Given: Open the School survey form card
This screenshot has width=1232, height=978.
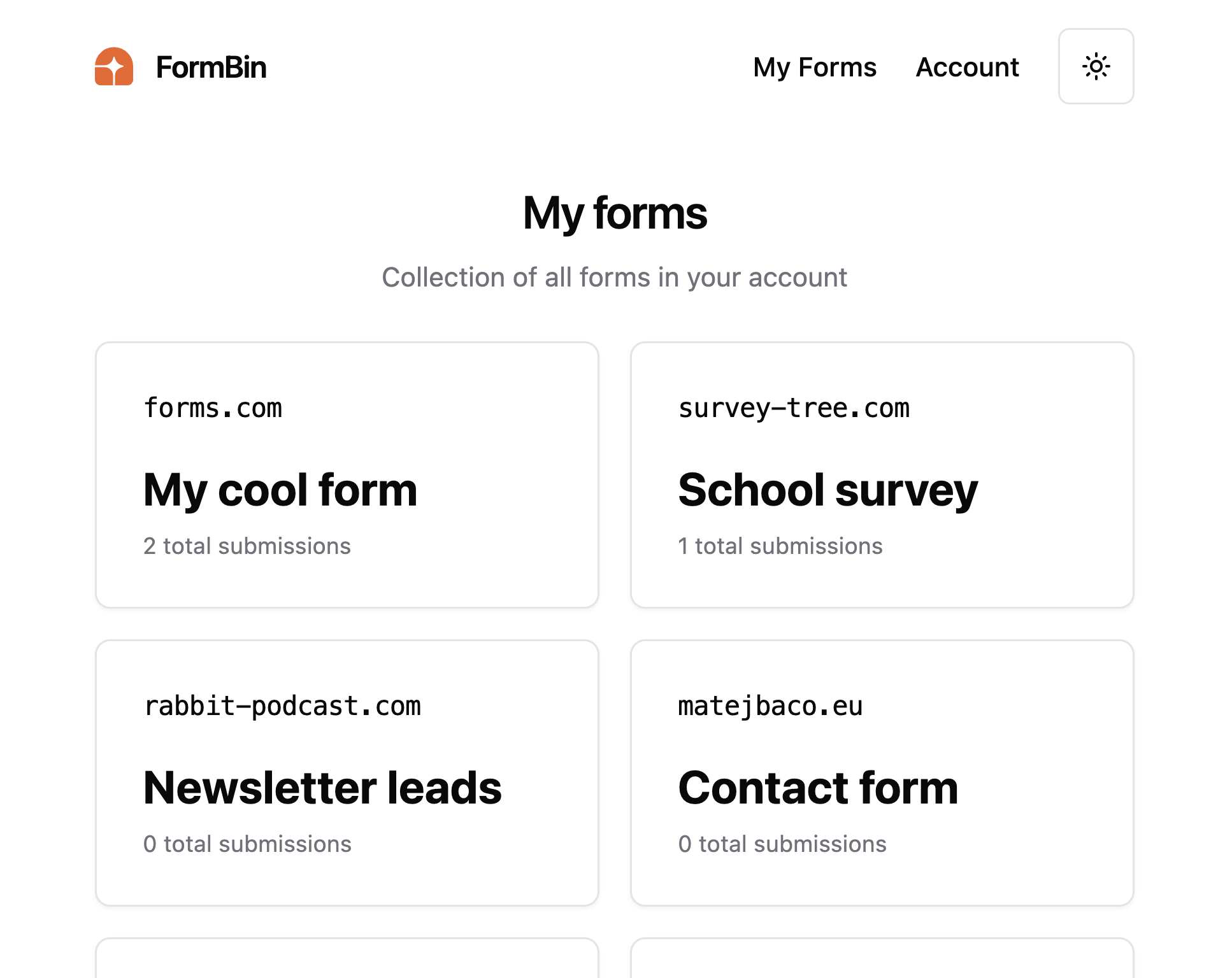Looking at the screenshot, I should (x=882, y=475).
